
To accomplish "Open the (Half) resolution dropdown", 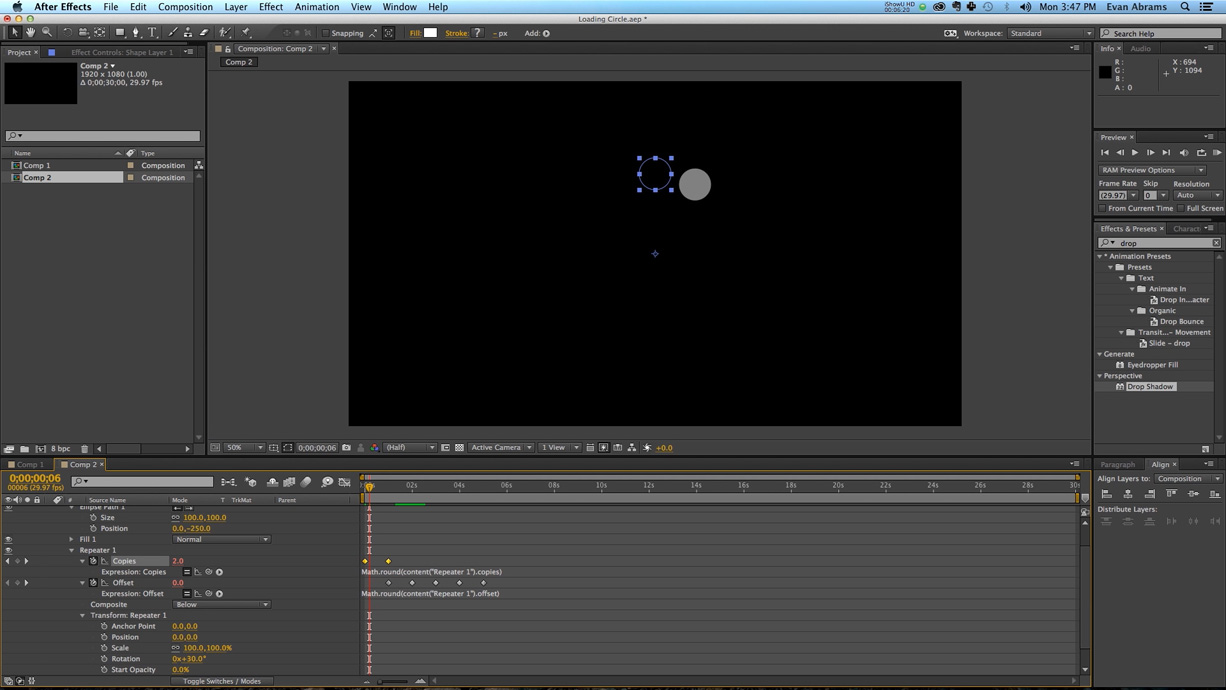I will (x=411, y=448).
